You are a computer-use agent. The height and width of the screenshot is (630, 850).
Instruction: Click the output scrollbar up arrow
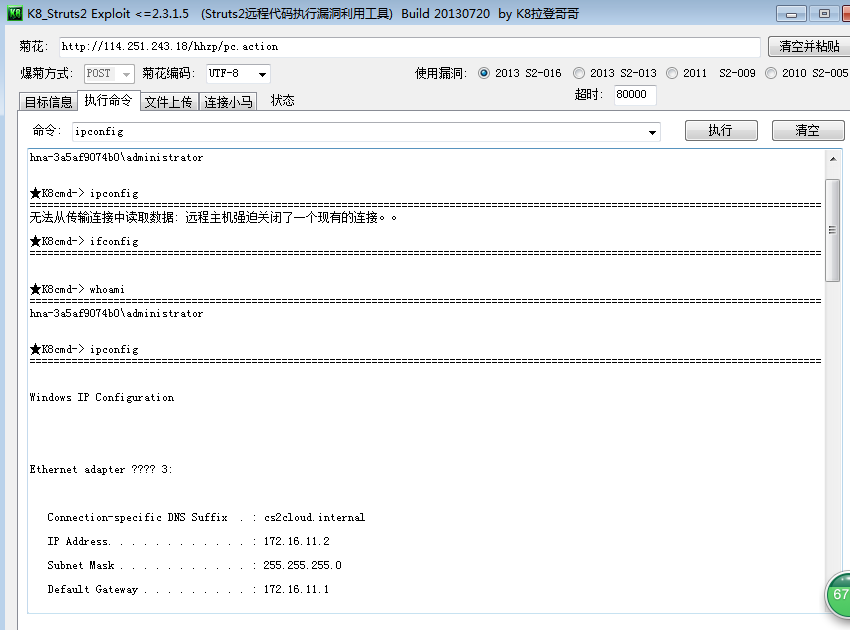click(x=833, y=159)
